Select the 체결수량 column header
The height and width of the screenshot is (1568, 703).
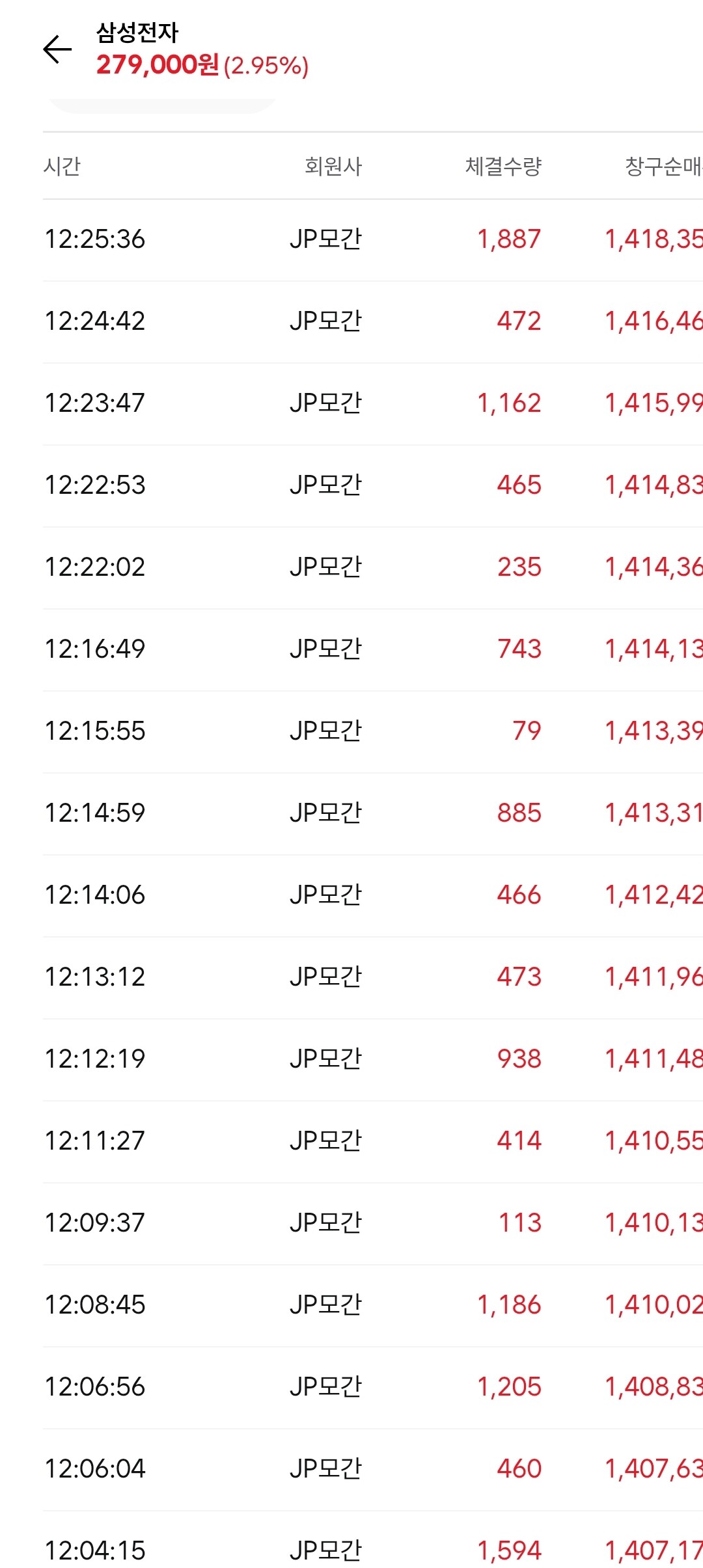click(503, 166)
